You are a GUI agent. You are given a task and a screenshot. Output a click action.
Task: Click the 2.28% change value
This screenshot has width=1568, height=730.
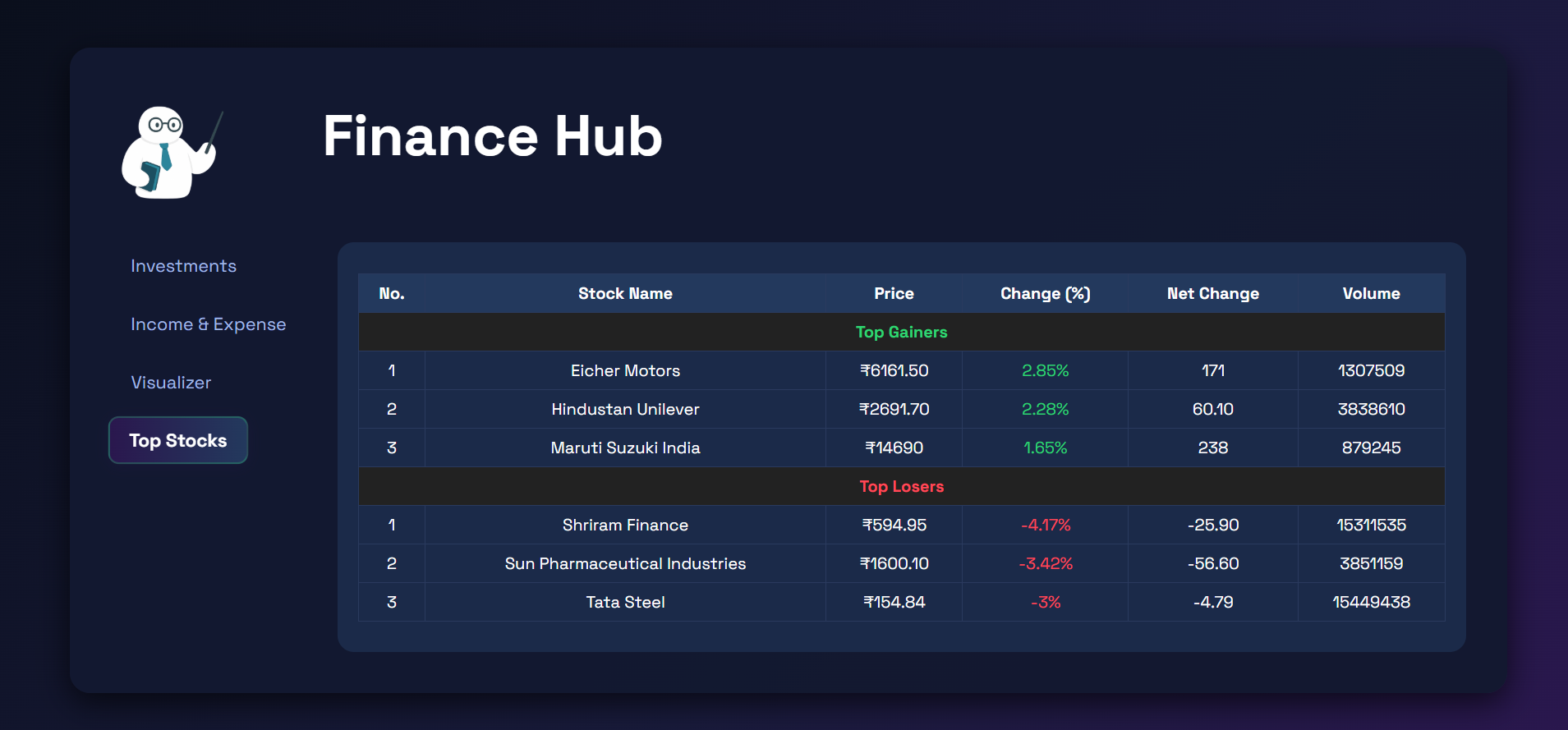click(x=1045, y=409)
